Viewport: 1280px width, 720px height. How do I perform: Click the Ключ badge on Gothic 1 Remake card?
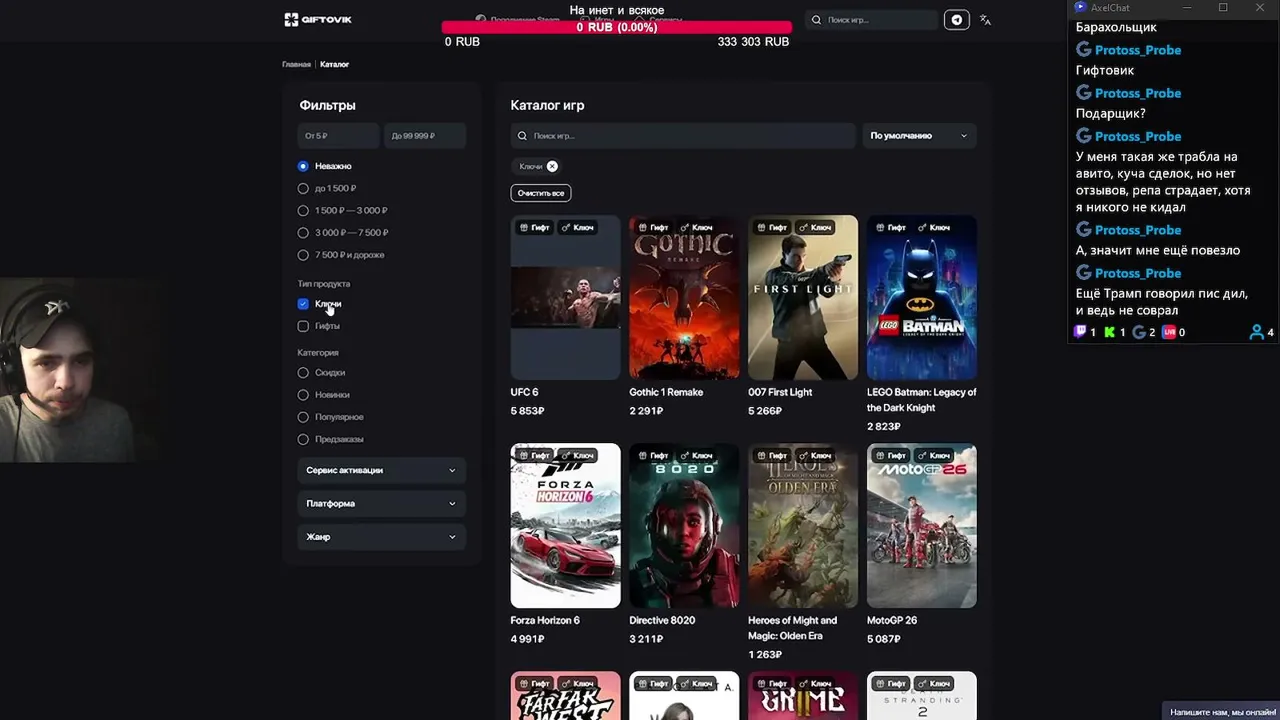point(696,227)
